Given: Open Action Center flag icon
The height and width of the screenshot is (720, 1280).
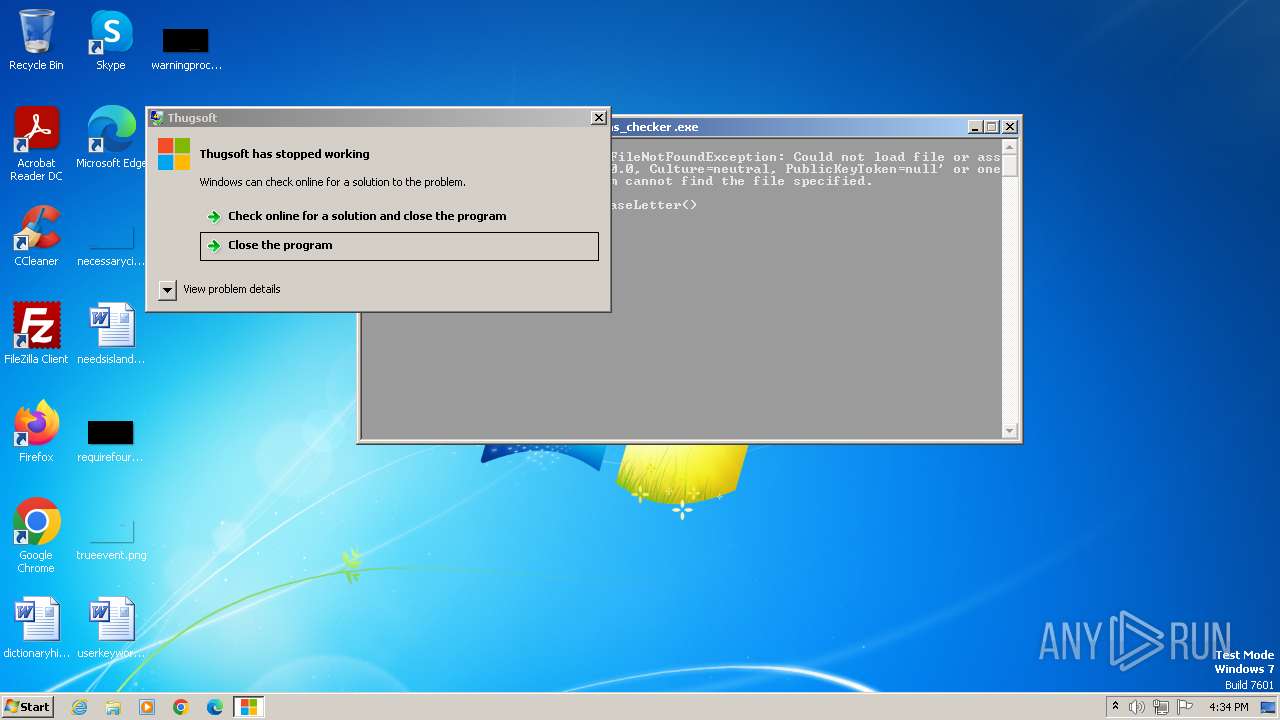Looking at the screenshot, I should [x=1185, y=707].
